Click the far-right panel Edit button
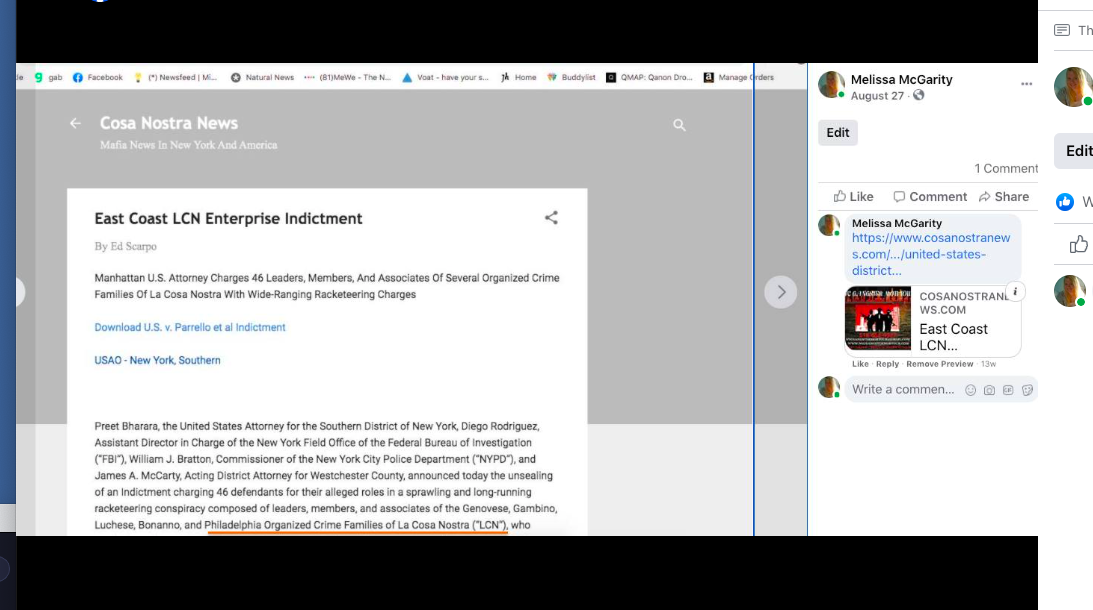The image size is (1093, 610). coord(1076,151)
